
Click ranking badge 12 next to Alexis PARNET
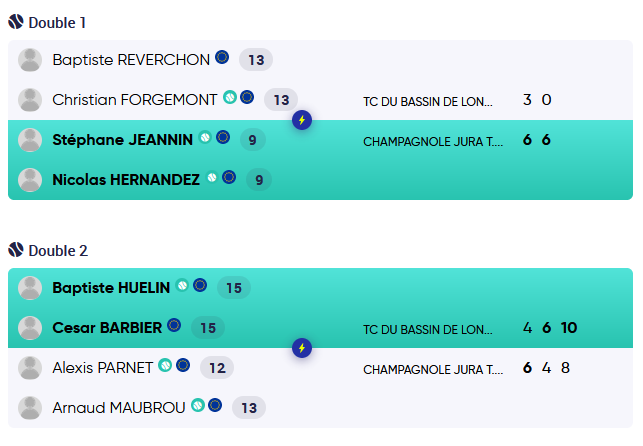[217, 368]
